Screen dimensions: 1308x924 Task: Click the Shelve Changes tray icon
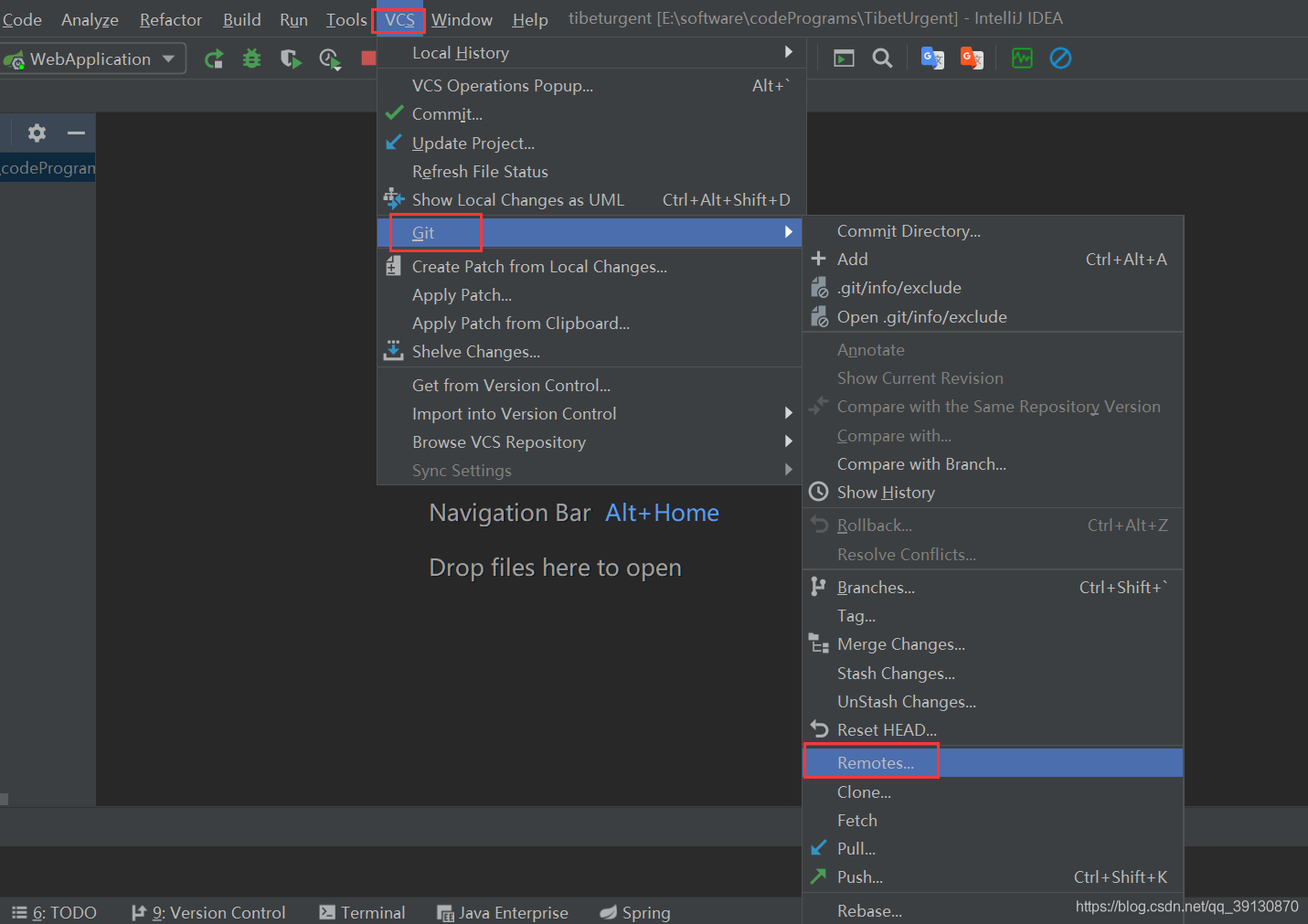[x=393, y=350]
